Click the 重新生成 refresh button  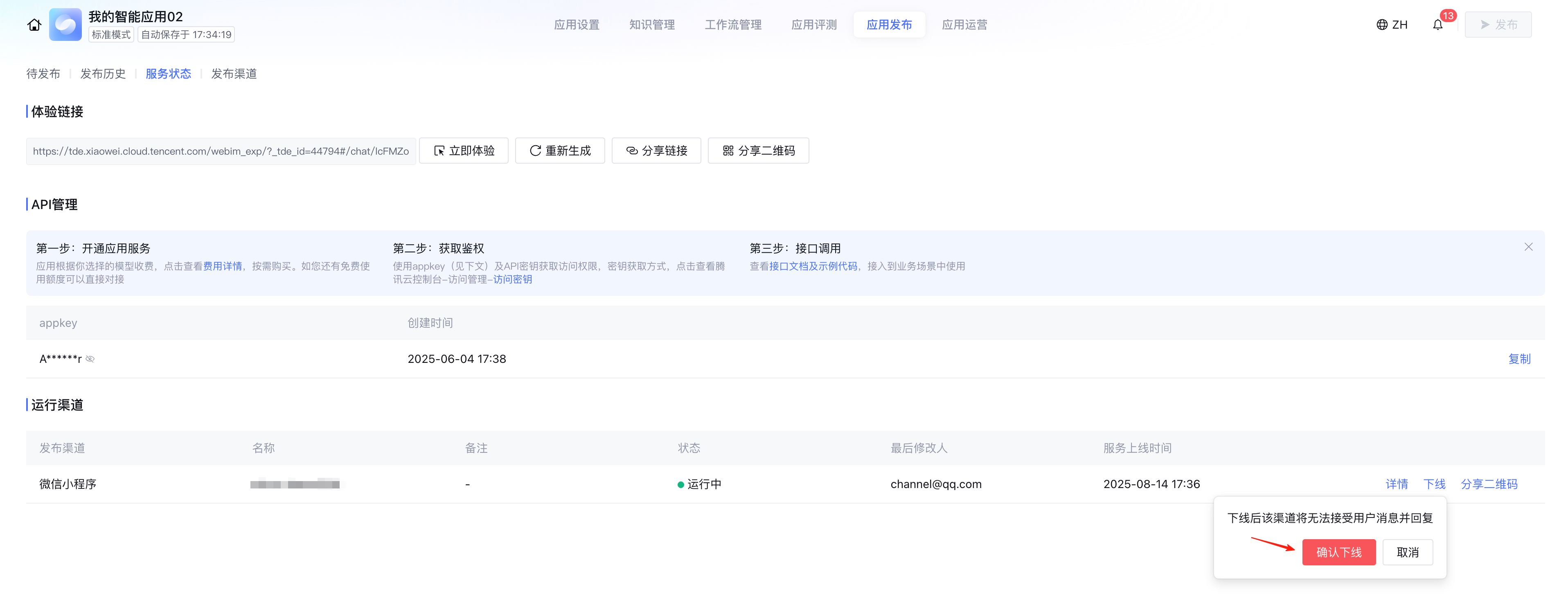coord(559,151)
